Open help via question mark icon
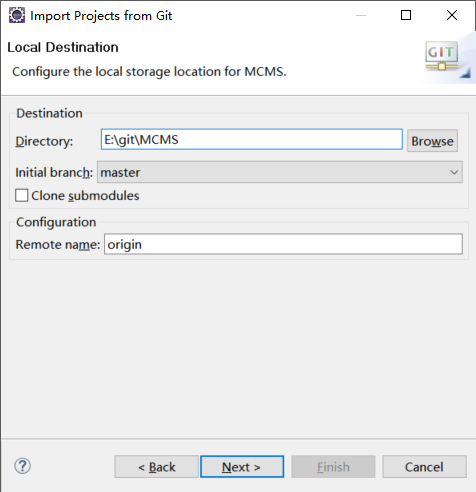Viewport: 476px width, 492px height. pos(23,466)
